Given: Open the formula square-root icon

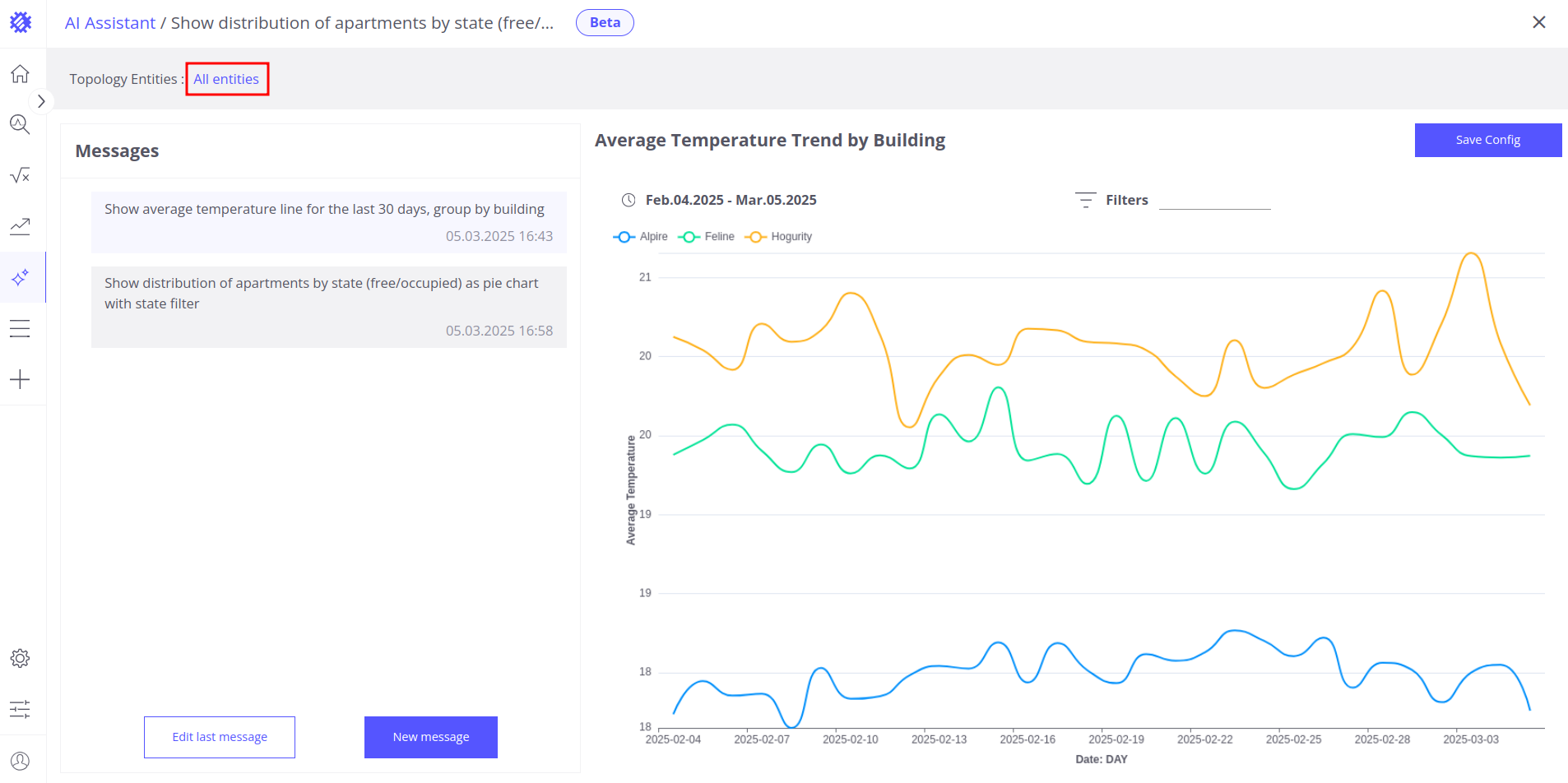Looking at the screenshot, I should [20, 175].
